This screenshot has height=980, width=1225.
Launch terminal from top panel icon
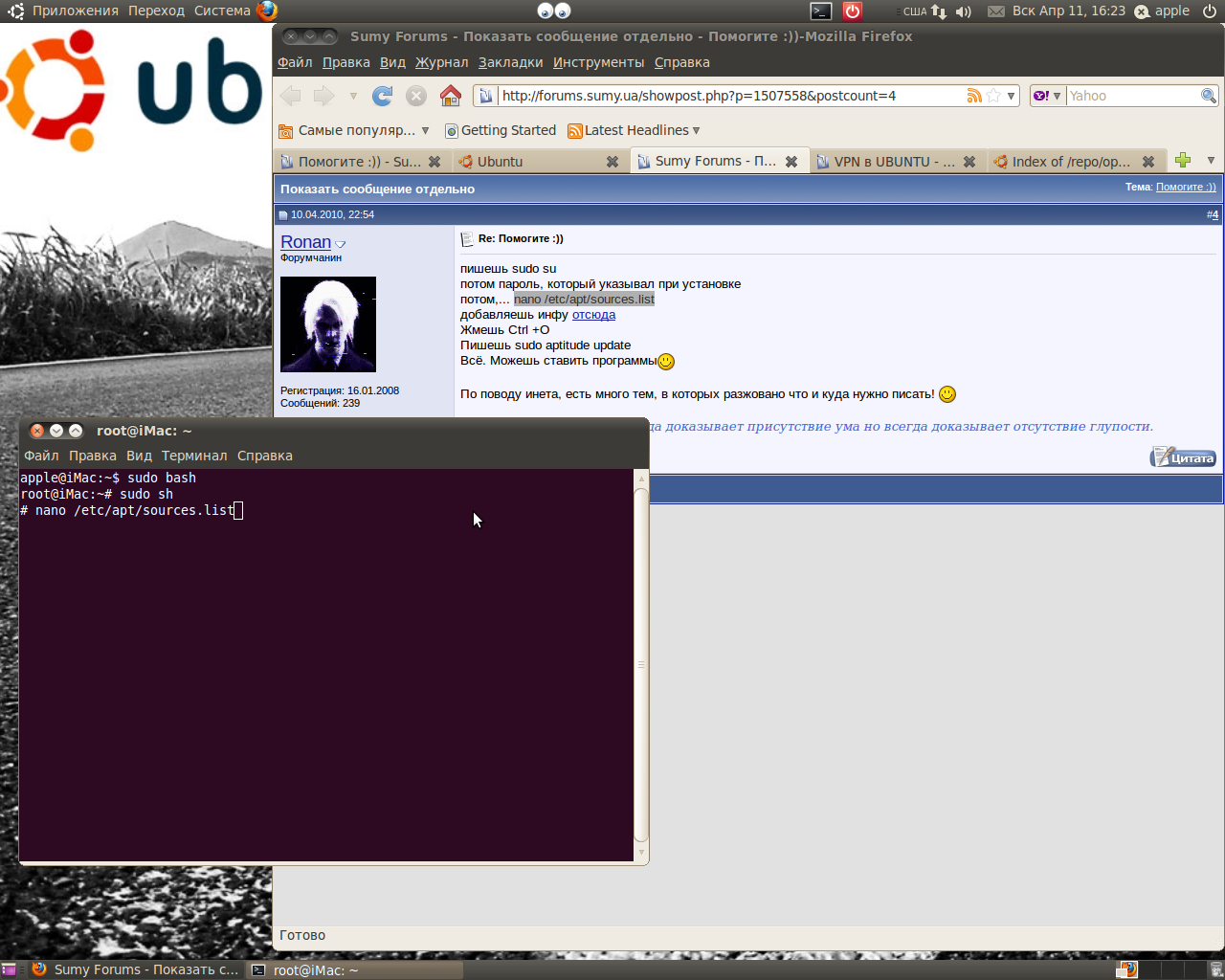[x=821, y=11]
